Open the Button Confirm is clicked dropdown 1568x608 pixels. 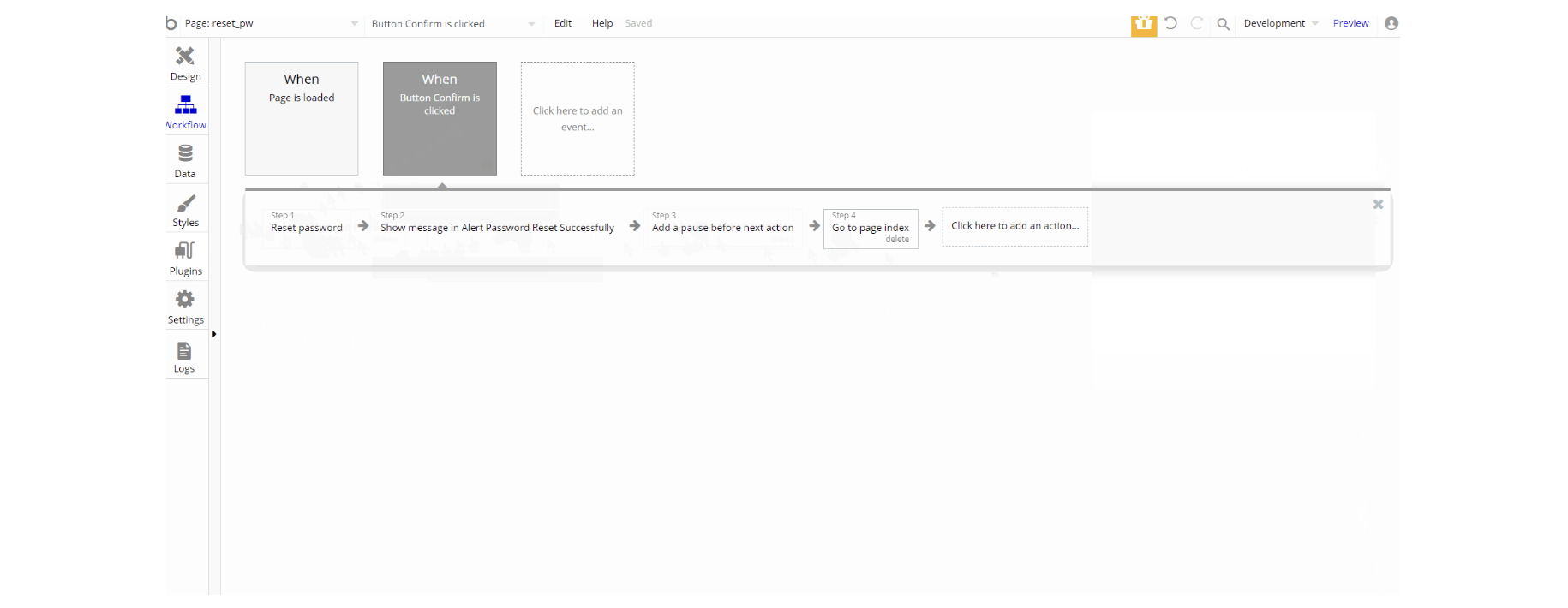point(453,24)
